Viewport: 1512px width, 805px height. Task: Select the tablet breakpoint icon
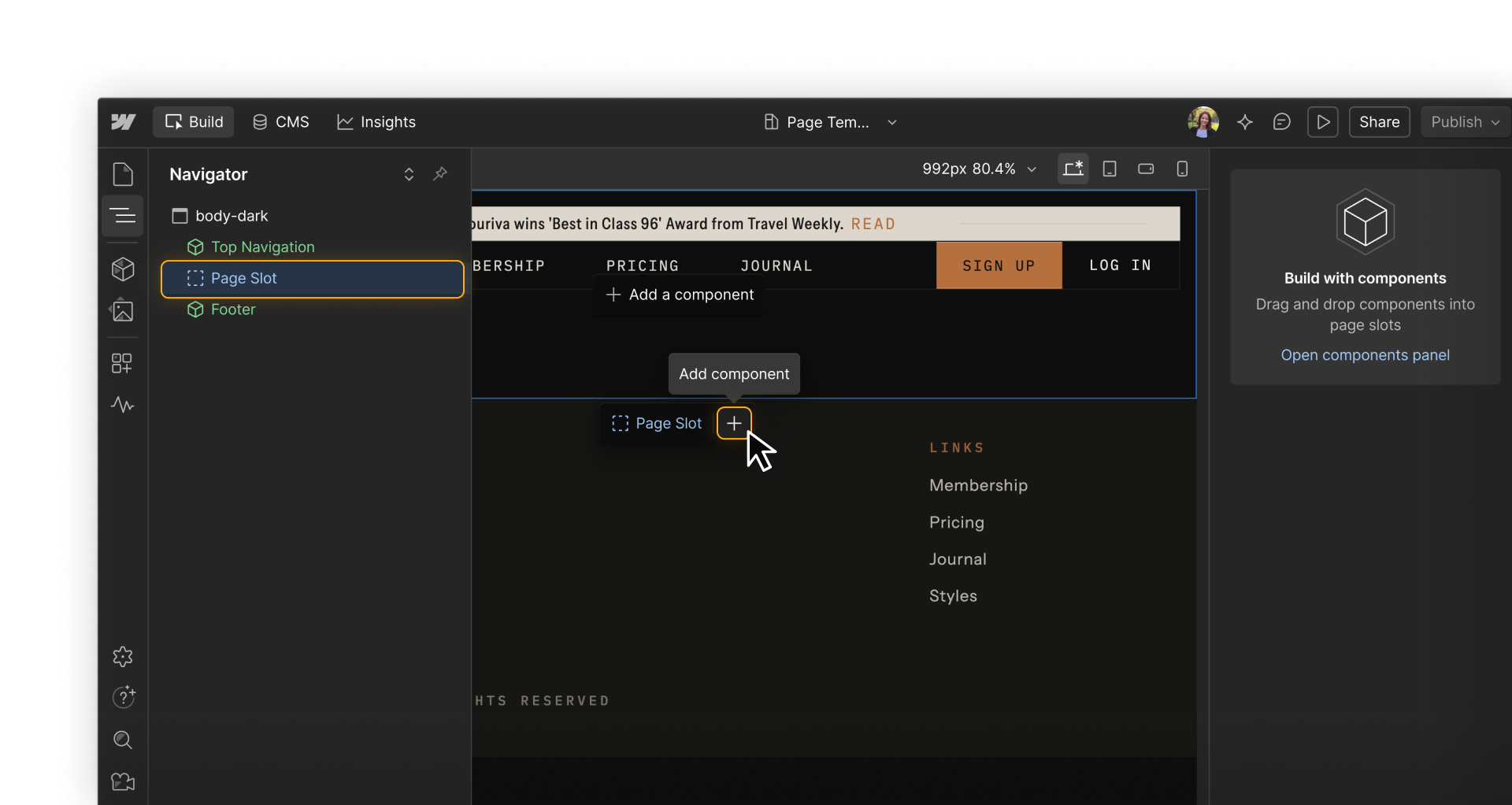coord(1110,169)
